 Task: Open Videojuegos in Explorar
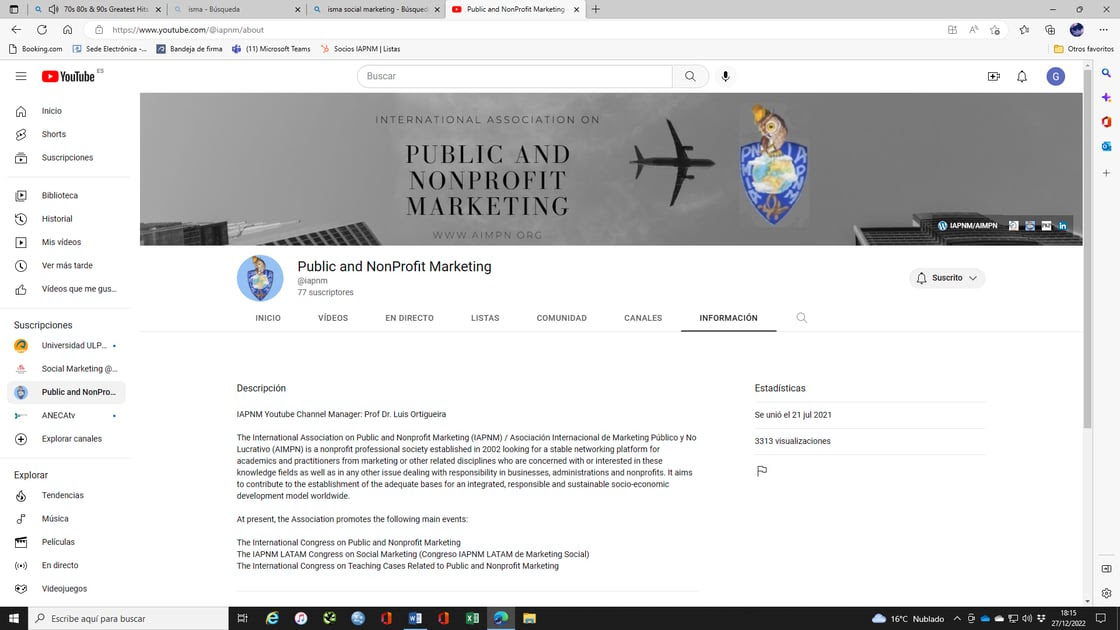coord(66,589)
